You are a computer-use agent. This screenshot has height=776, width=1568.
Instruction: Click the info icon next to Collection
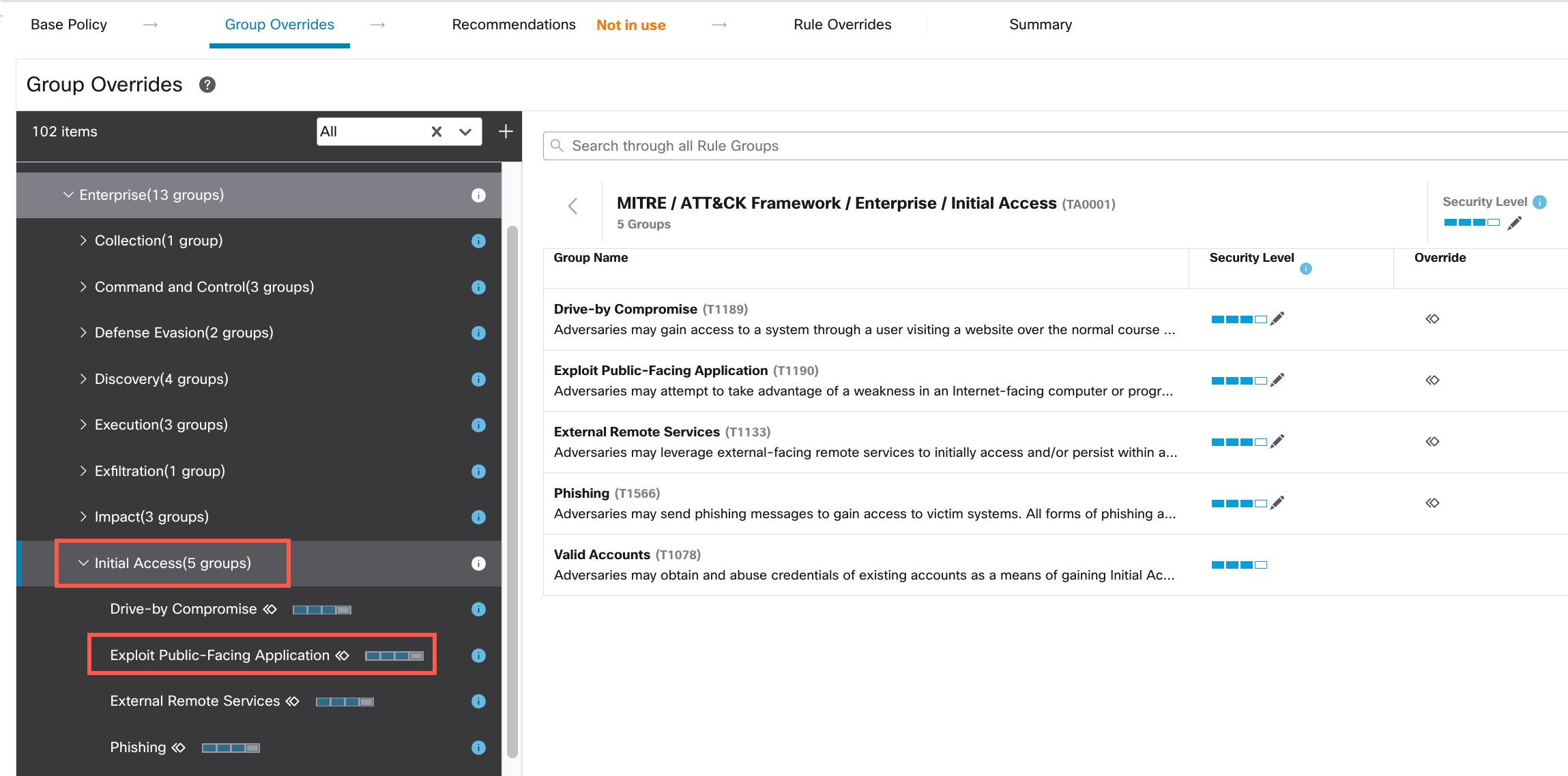pyautogui.click(x=478, y=241)
